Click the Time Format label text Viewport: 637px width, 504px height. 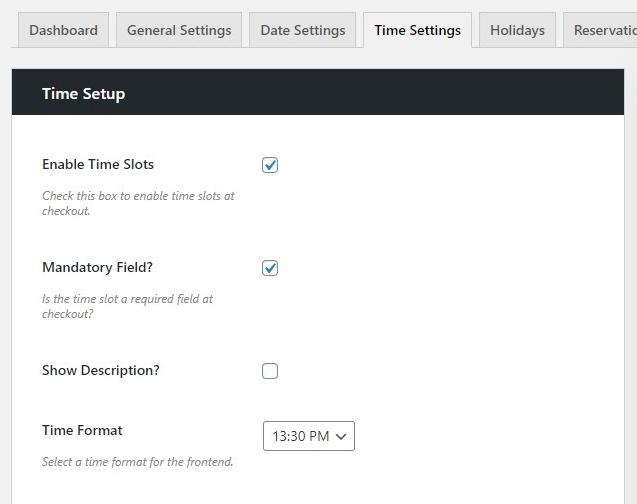point(82,430)
